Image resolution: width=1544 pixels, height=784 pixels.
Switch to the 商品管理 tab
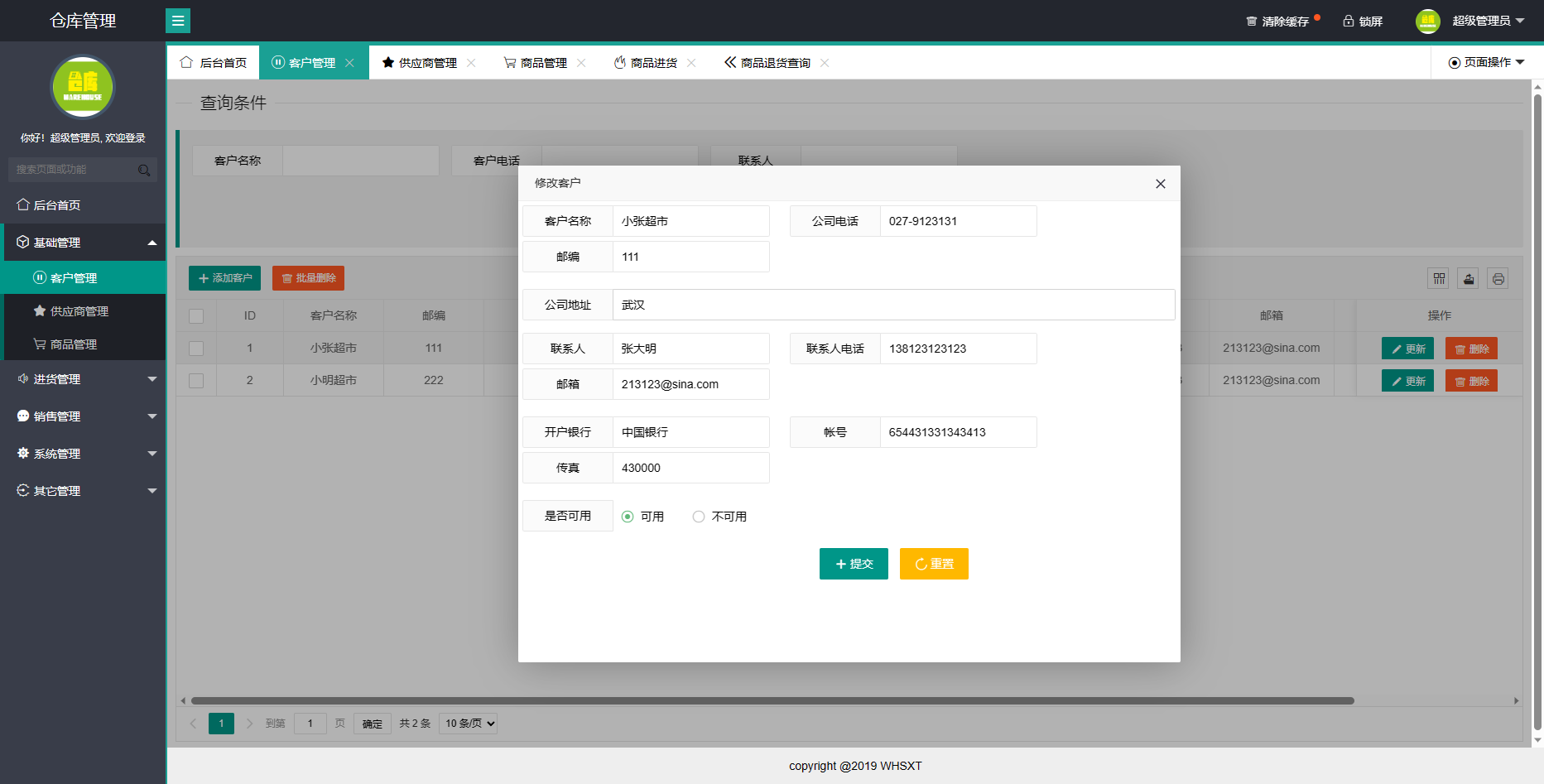click(x=542, y=62)
